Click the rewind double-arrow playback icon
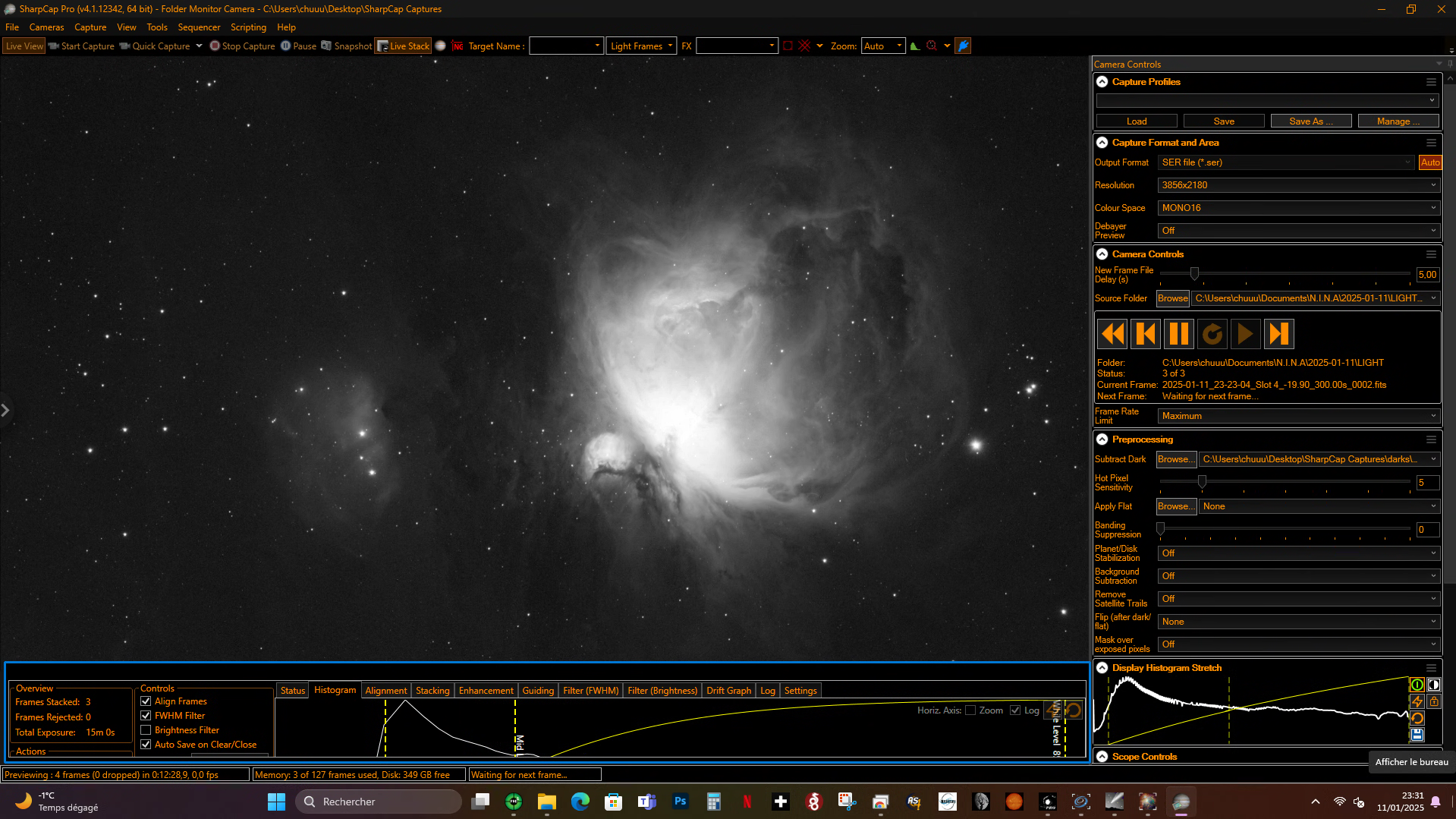This screenshot has height=819, width=1456. coord(1112,334)
